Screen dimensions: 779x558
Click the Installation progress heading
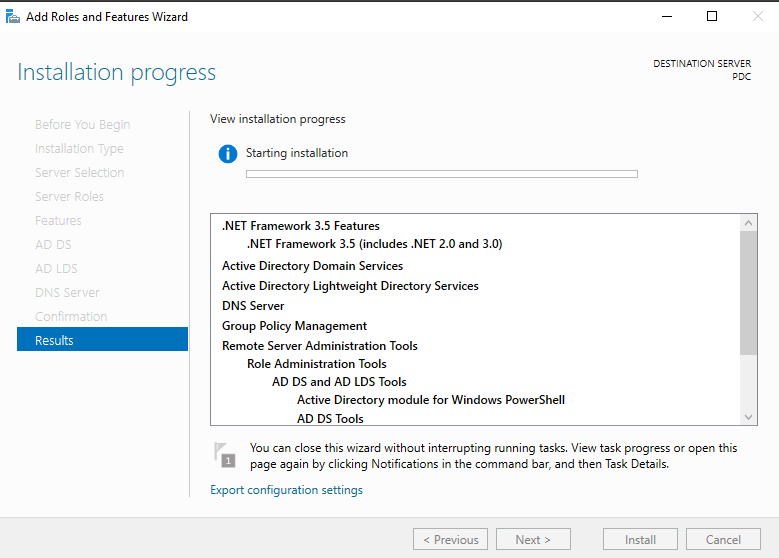(x=116, y=73)
